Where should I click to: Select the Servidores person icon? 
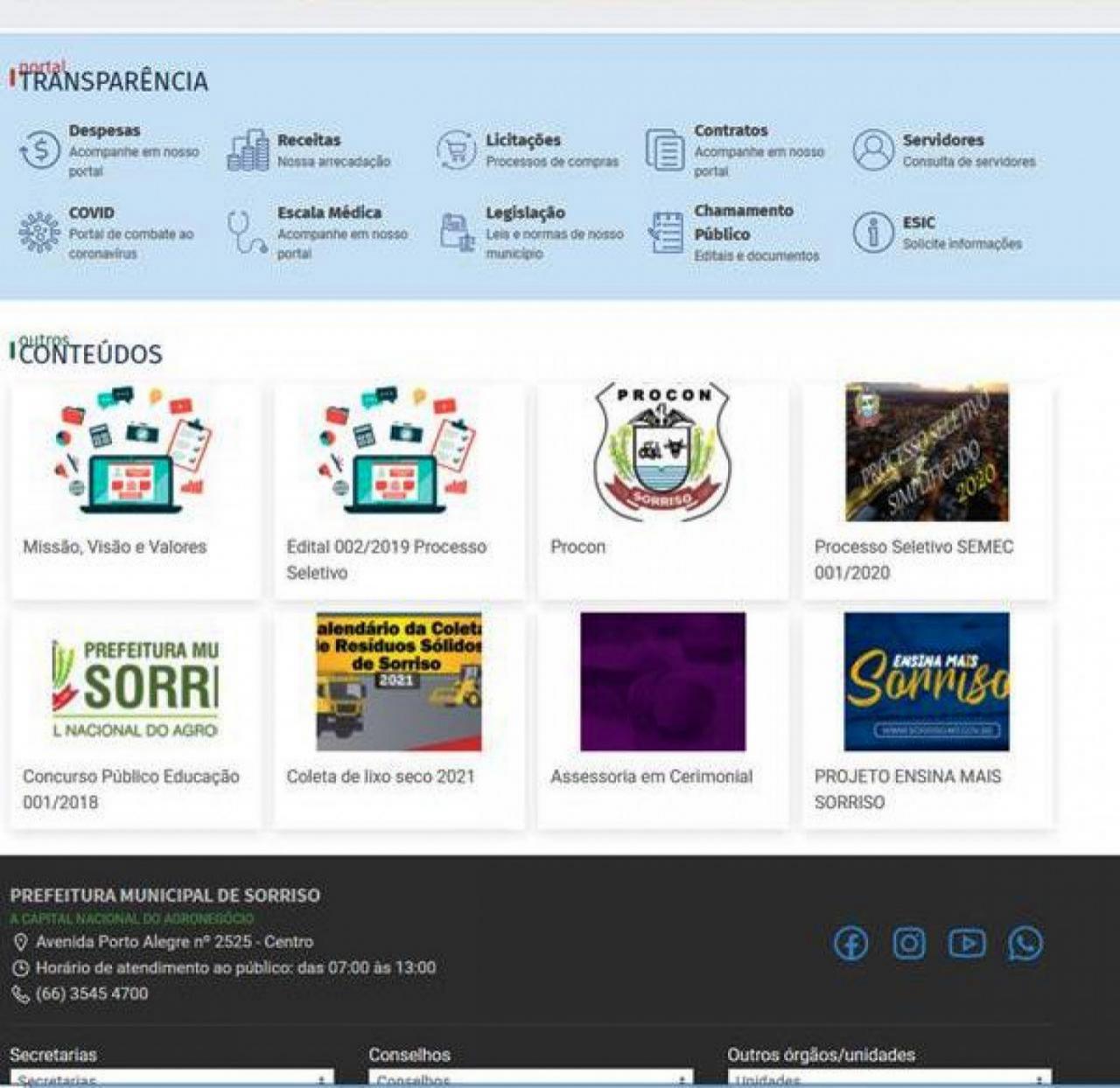pyautogui.click(x=872, y=150)
